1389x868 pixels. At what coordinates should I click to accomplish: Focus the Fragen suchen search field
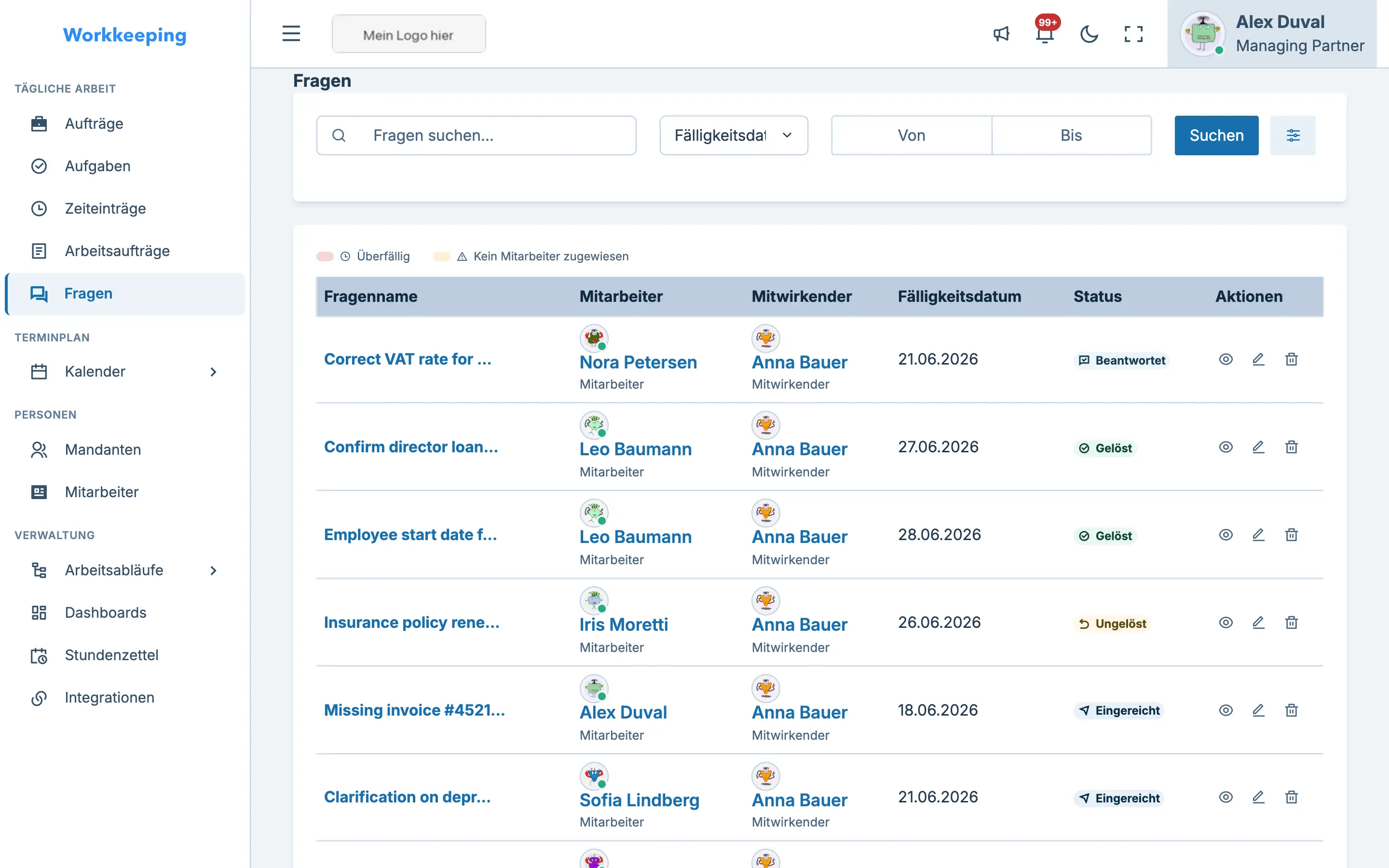pyautogui.click(x=476, y=136)
